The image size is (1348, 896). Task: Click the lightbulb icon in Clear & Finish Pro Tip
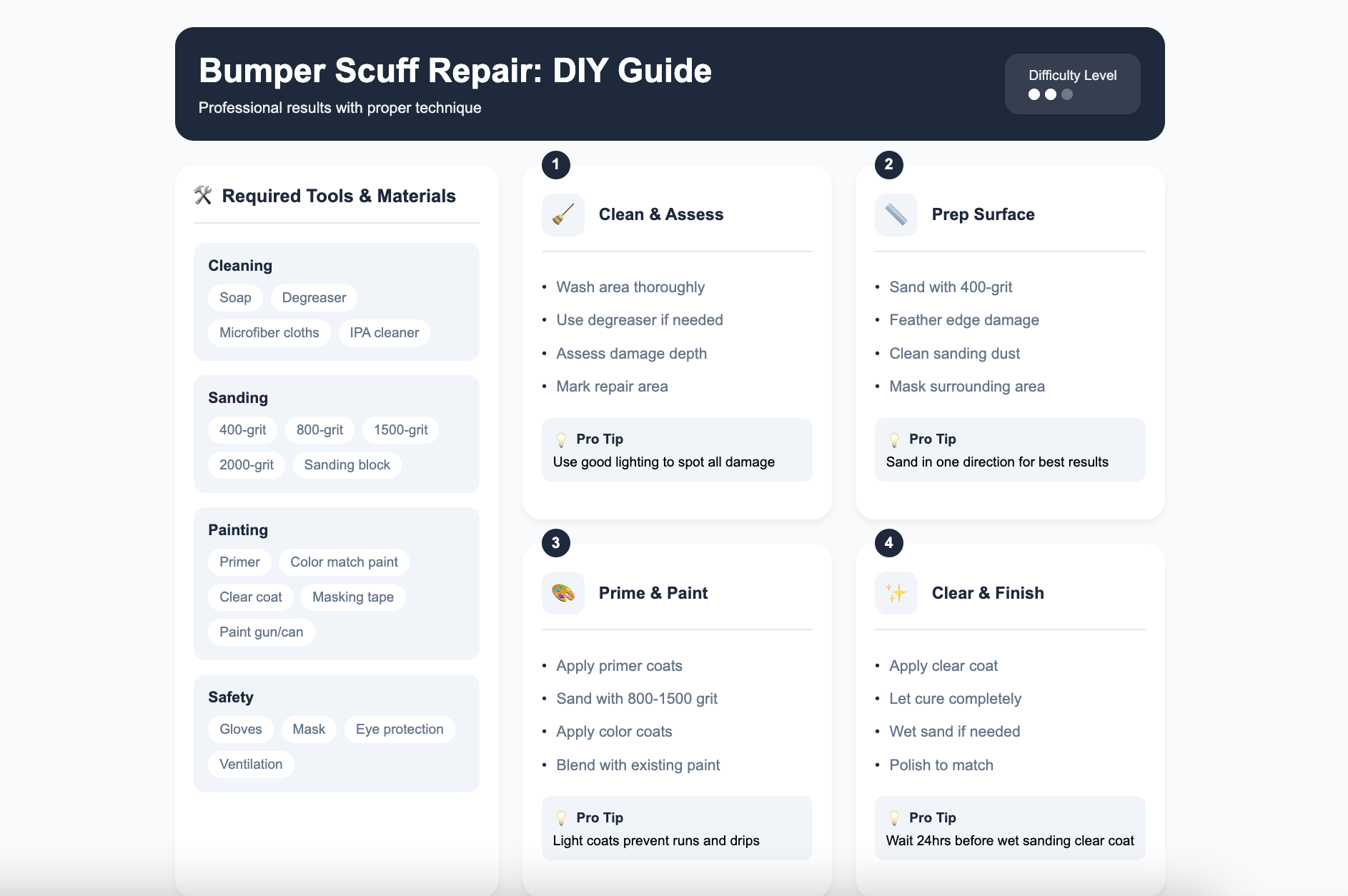click(895, 817)
